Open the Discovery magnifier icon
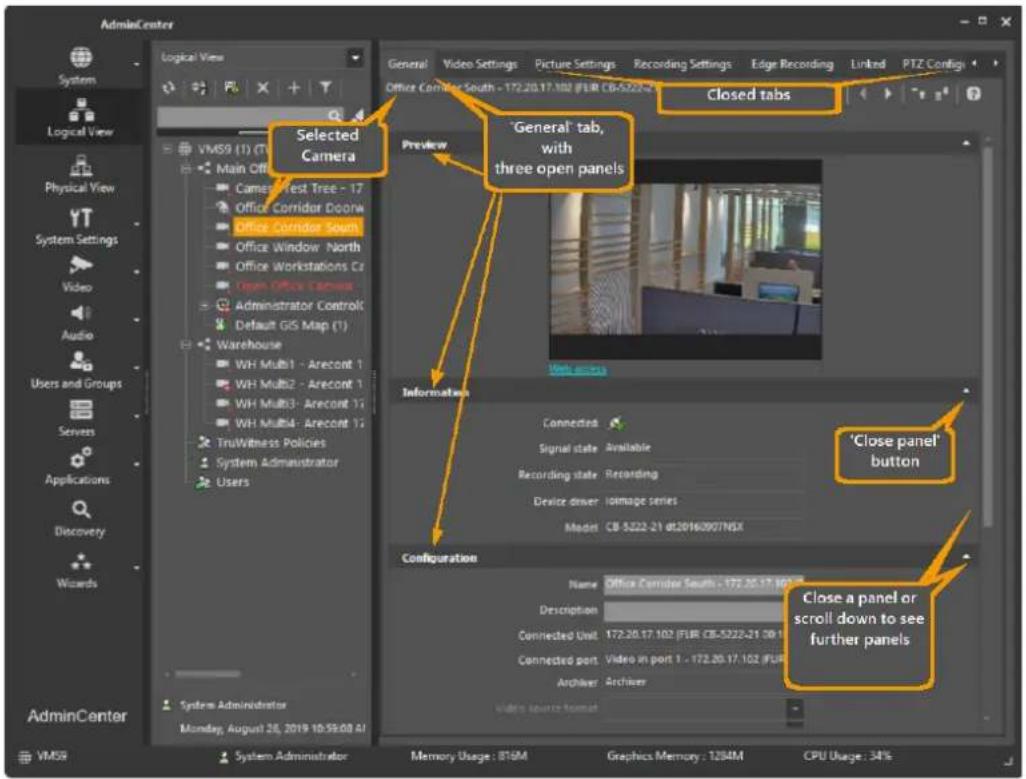This screenshot has width=1026, height=779. 81,509
